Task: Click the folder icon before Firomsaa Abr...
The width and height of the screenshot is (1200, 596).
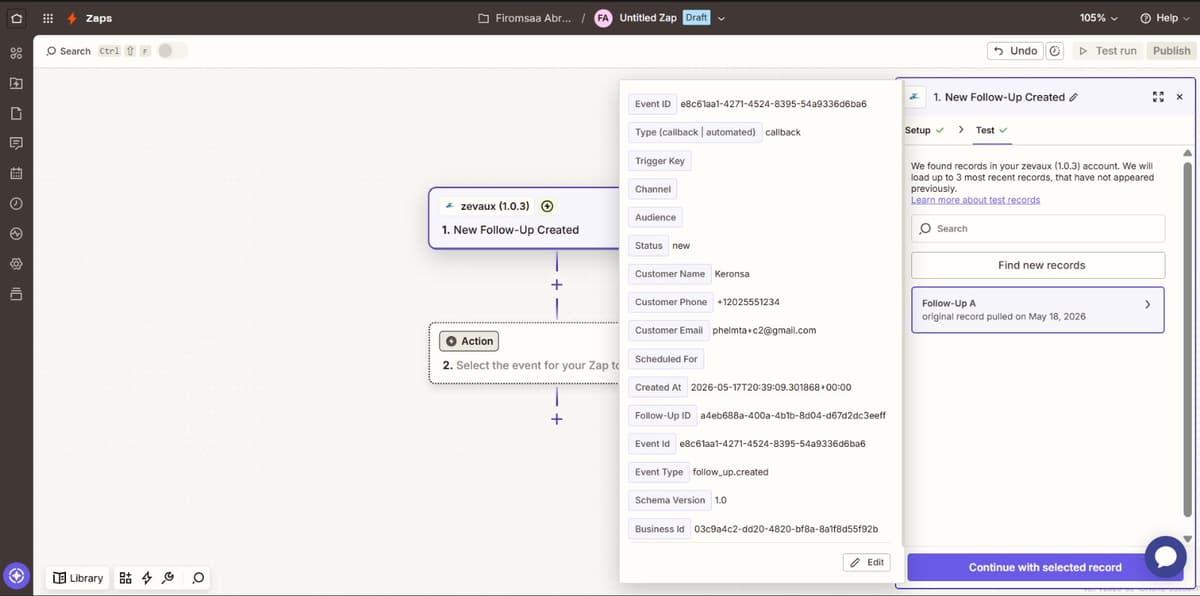Action: (484, 18)
